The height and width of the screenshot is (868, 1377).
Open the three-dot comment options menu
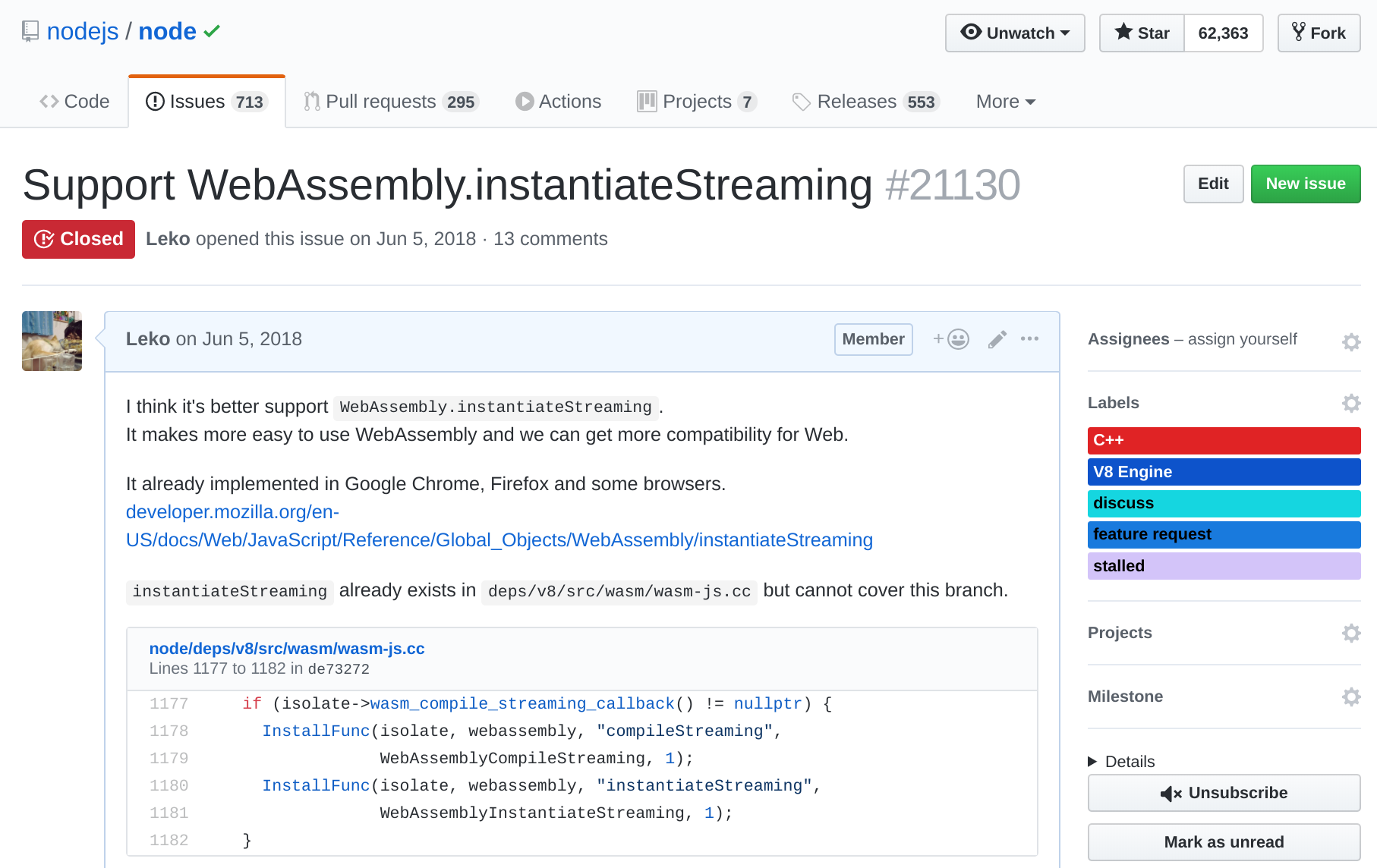coord(1029,339)
